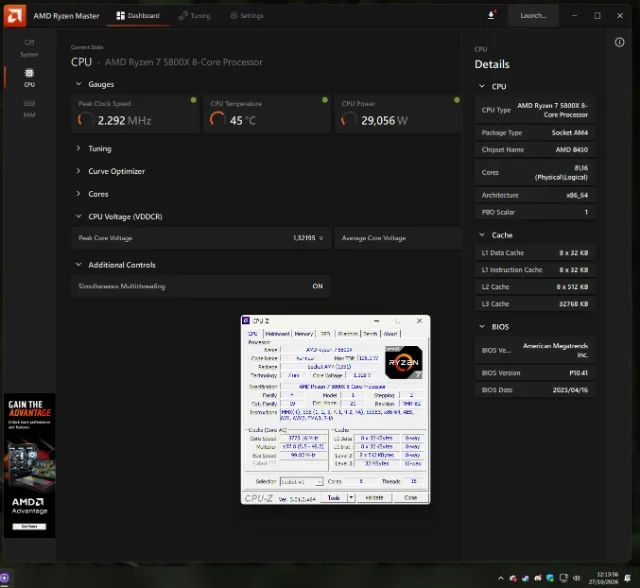This screenshot has height=588, width=640.
Task: Click the Peak Clock Speed gauge
Action: (135, 114)
